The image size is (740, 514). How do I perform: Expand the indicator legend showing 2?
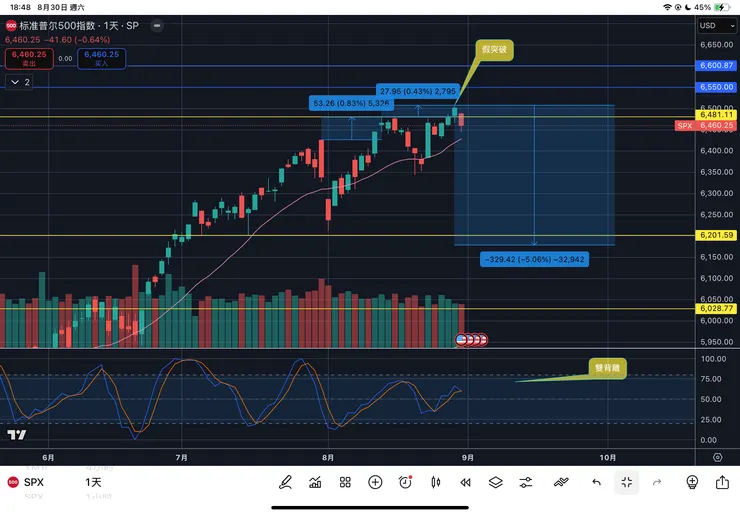[x=19, y=82]
